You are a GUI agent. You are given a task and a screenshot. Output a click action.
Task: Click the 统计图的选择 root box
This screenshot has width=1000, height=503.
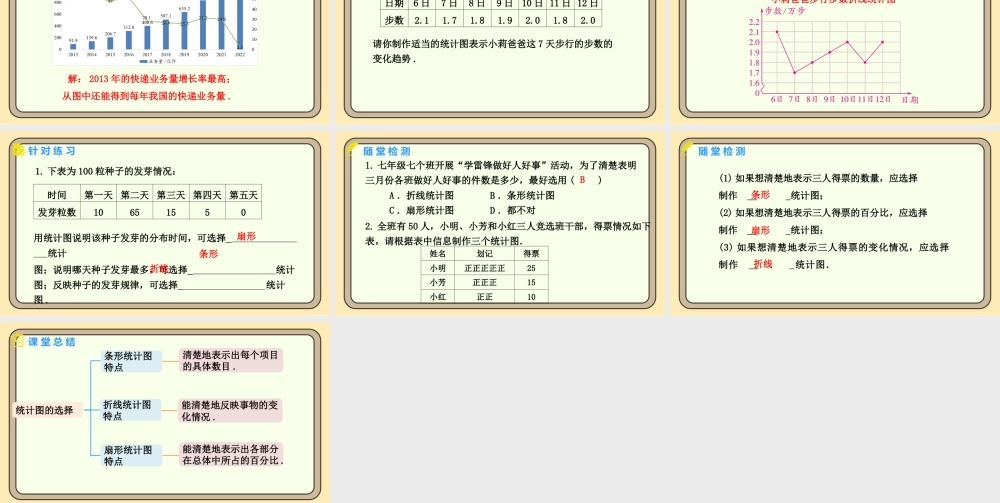[48, 411]
